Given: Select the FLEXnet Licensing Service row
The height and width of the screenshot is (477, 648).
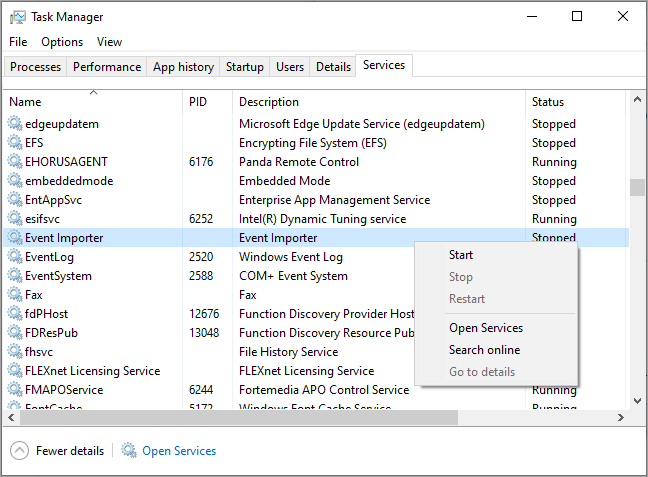Looking at the screenshot, I should click(x=92, y=371).
